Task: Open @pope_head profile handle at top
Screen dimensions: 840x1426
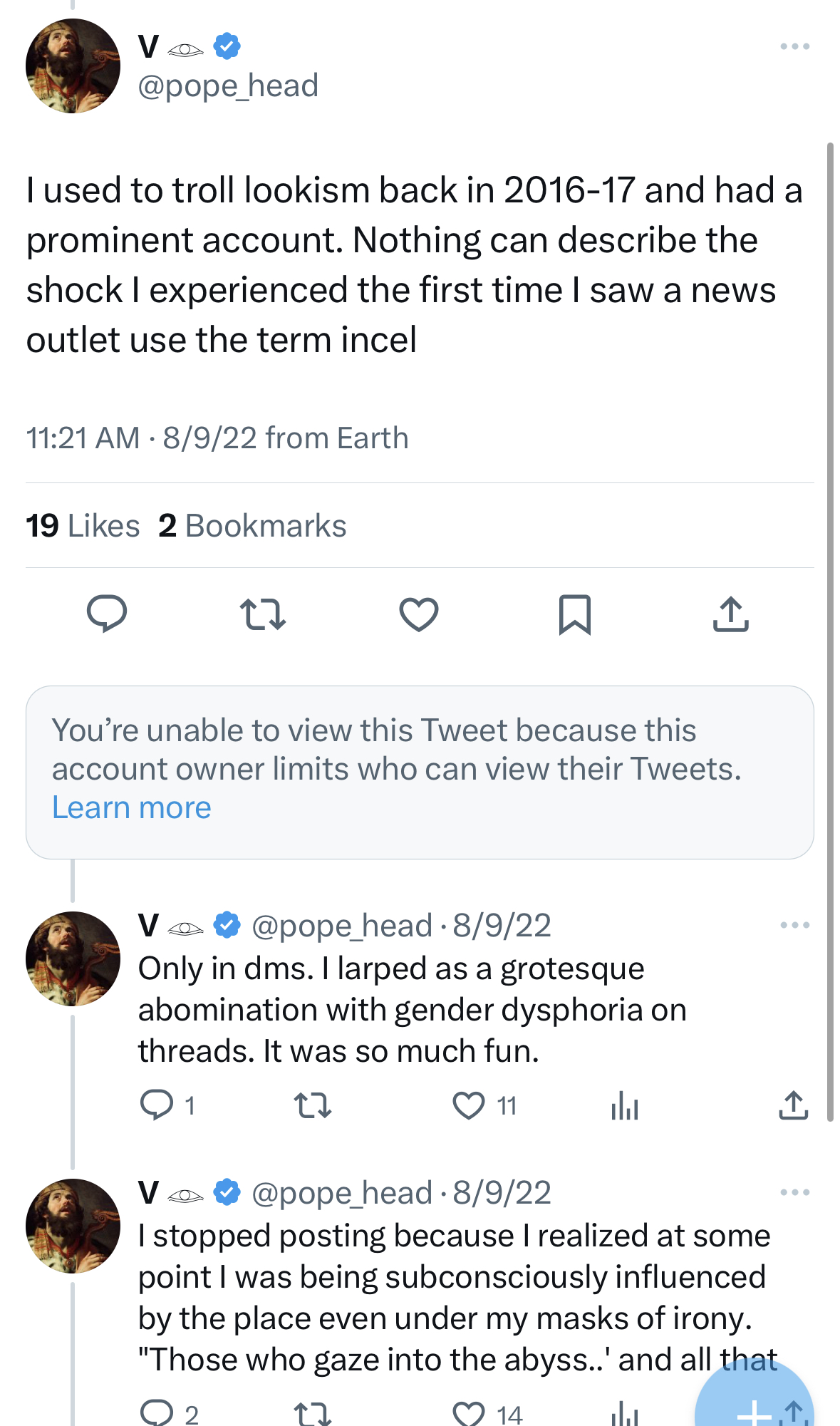Action: (x=228, y=86)
